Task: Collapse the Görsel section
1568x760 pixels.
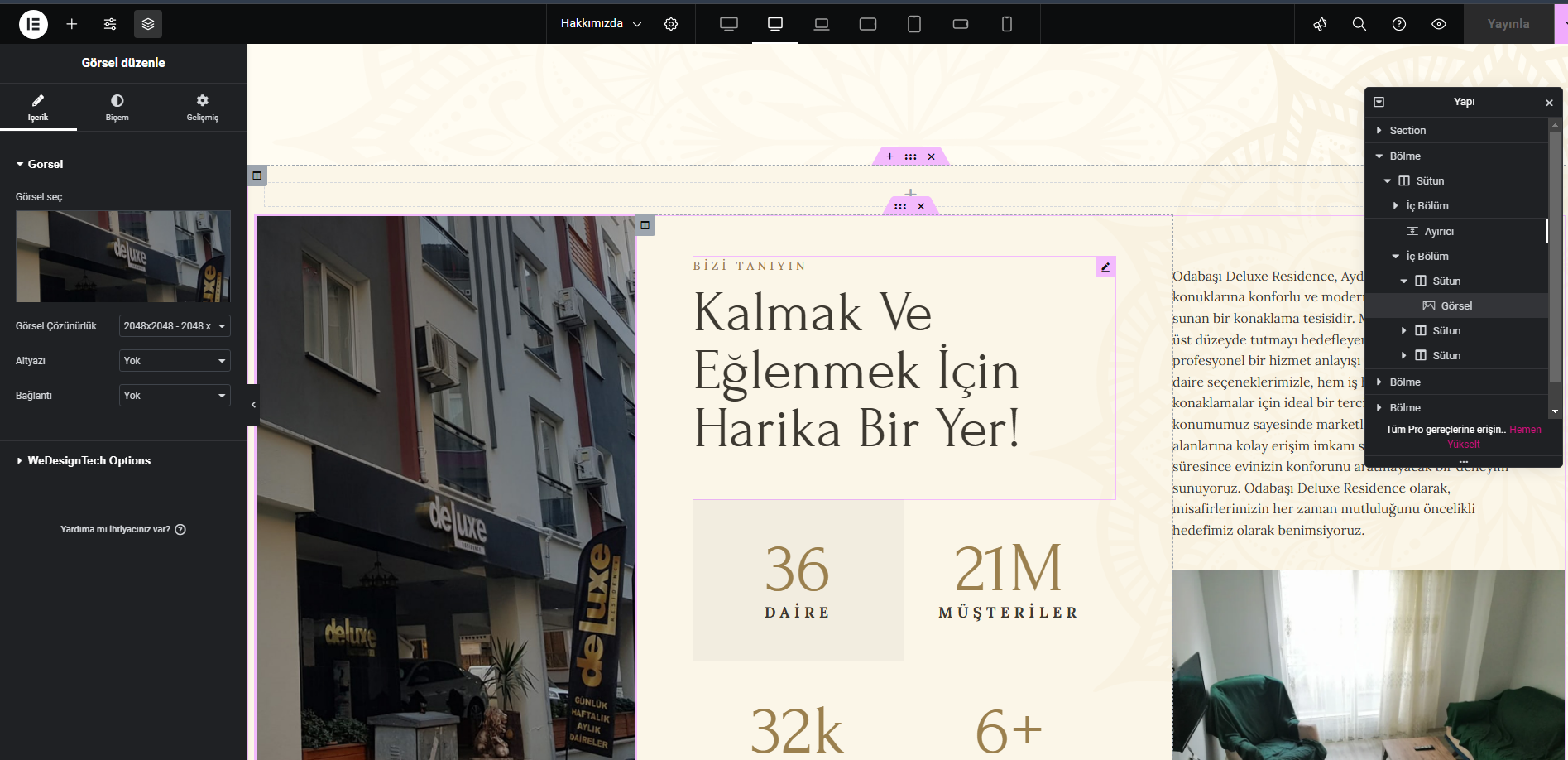Action: click(40, 164)
